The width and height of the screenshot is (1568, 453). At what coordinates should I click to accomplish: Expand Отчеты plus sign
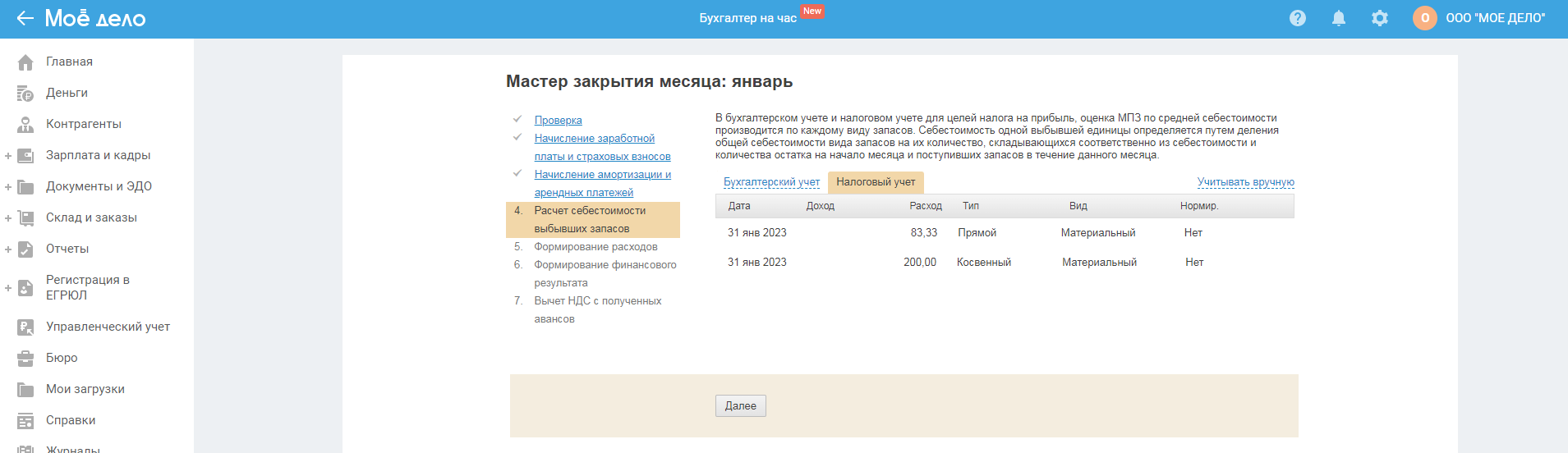[8, 249]
